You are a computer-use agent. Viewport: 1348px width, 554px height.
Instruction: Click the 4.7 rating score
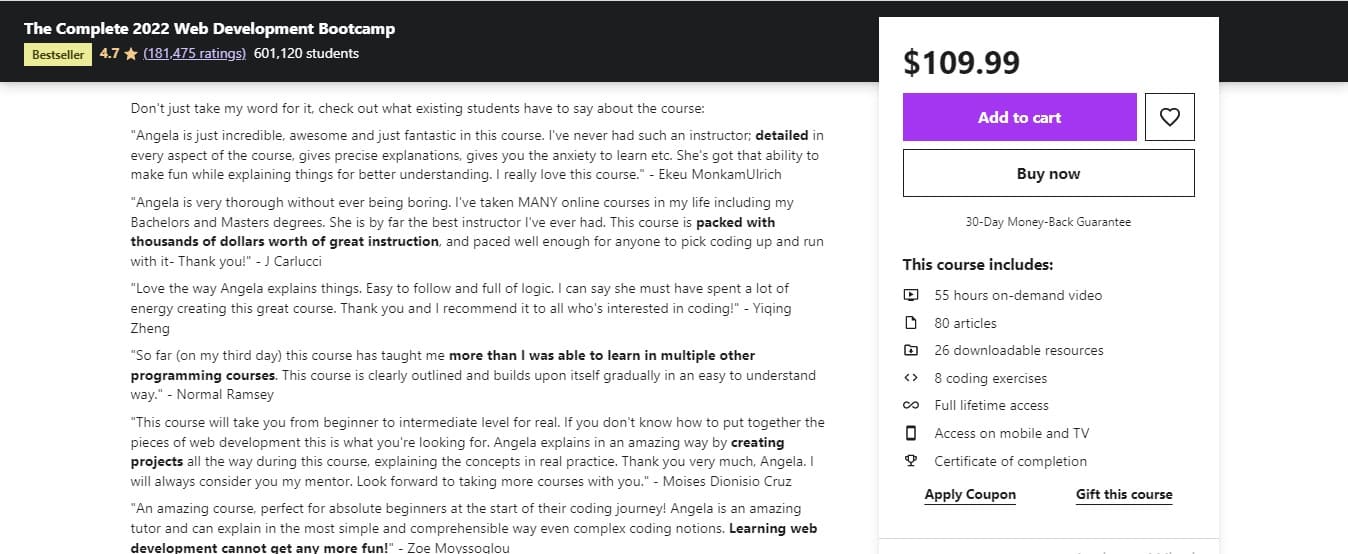pyautogui.click(x=109, y=53)
